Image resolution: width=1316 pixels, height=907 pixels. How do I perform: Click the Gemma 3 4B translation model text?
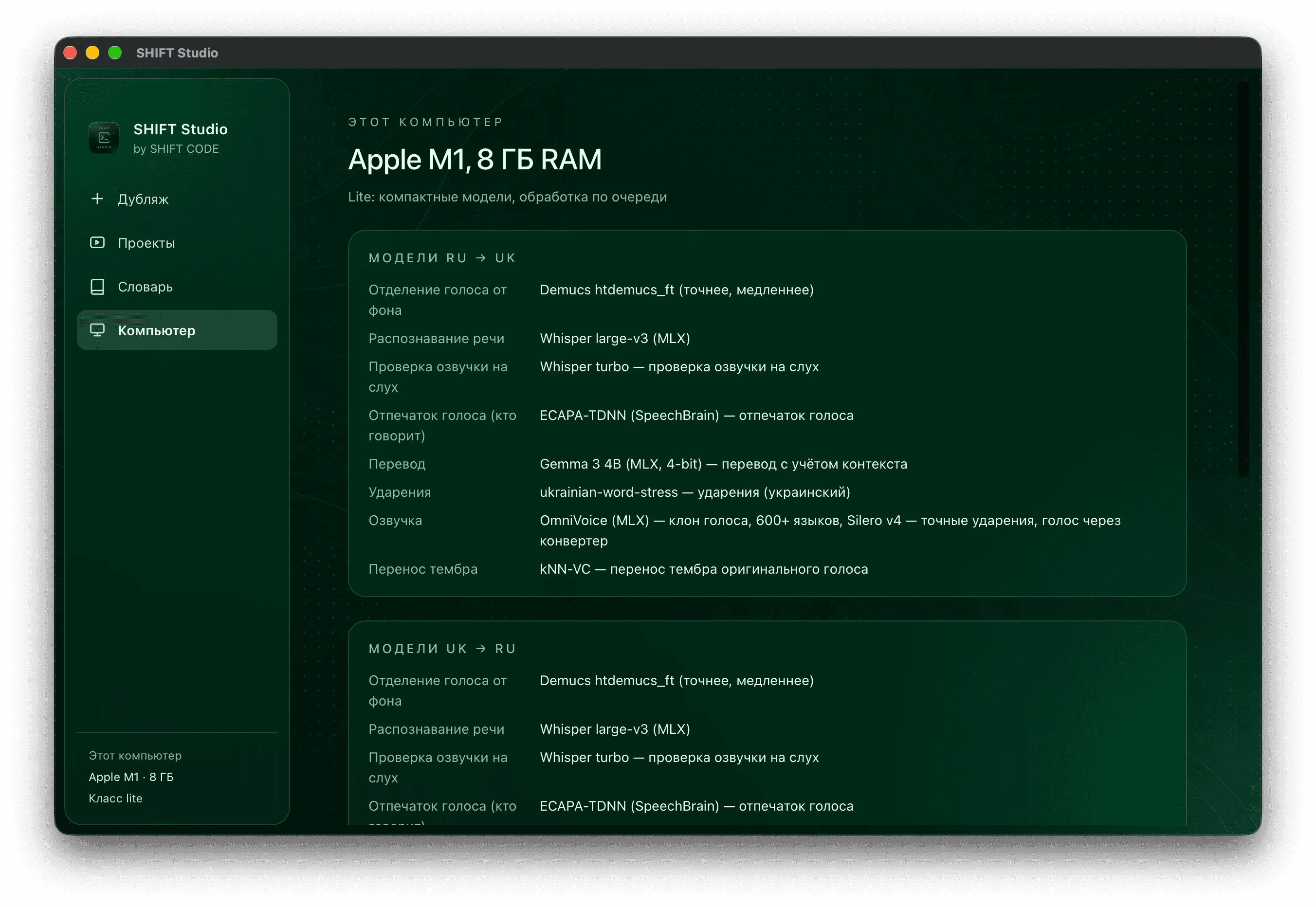coord(724,464)
